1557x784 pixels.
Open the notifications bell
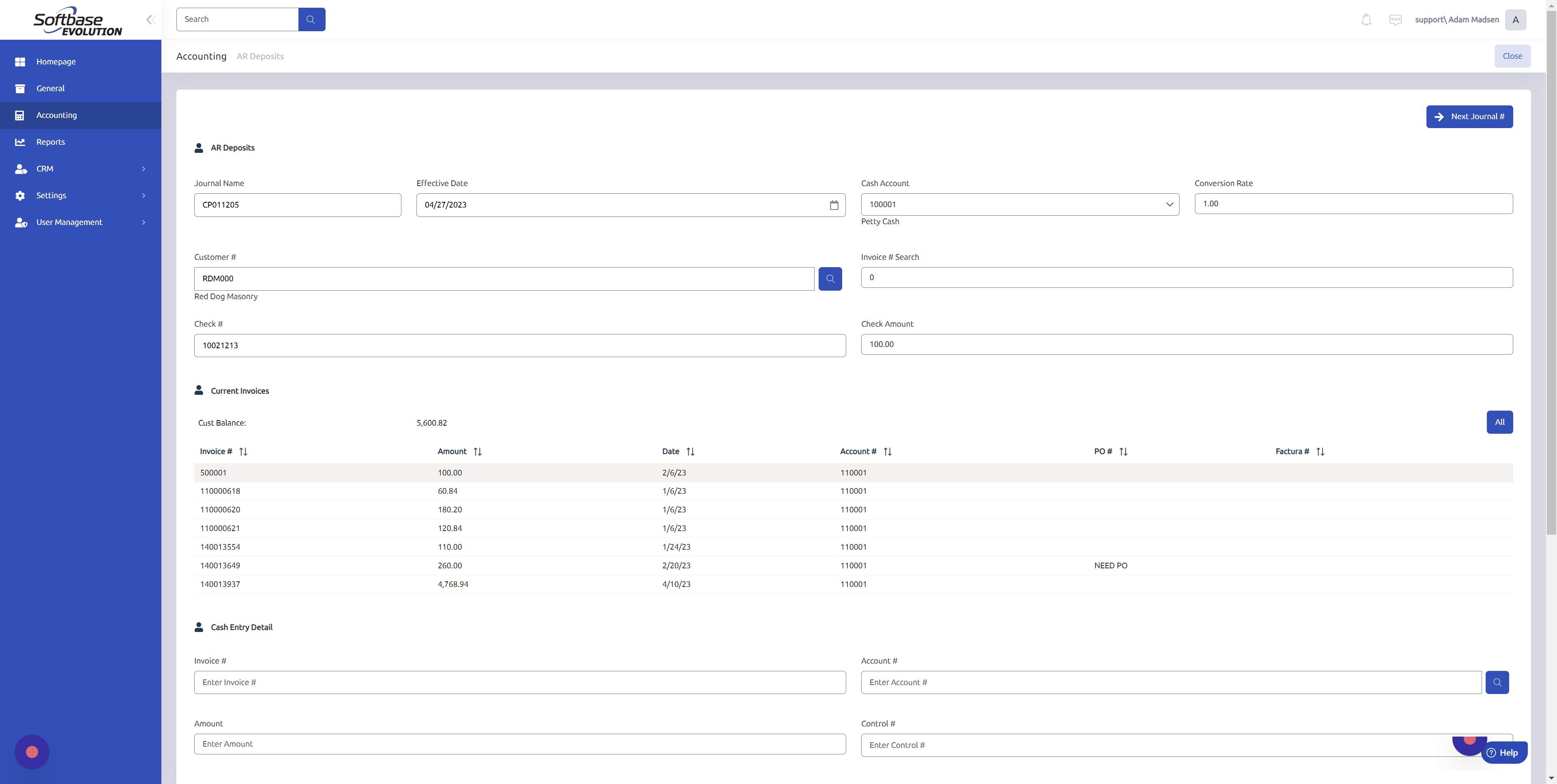pyautogui.click(x=1366, y=20)
